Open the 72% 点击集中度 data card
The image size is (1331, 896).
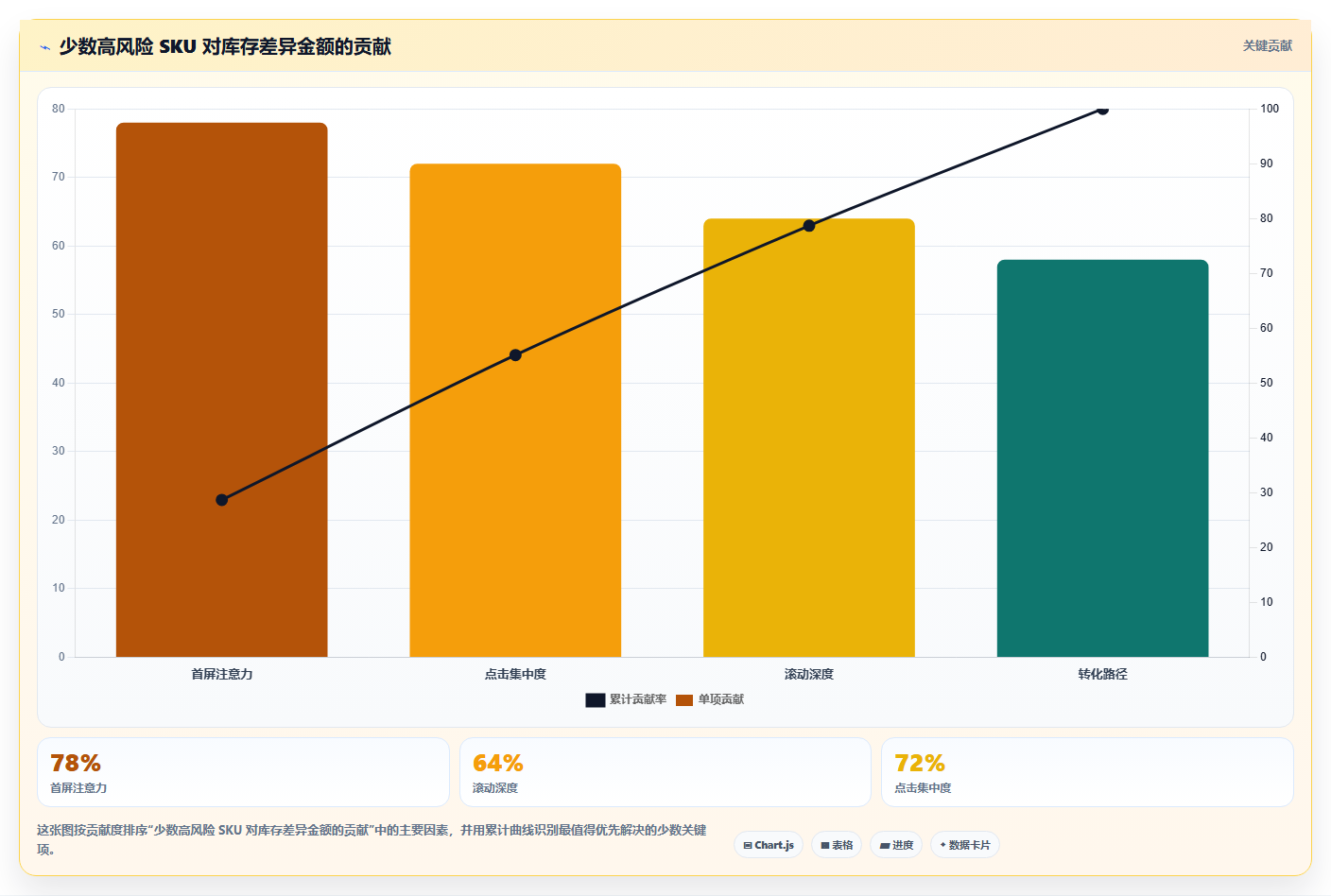coord(1087,772)
